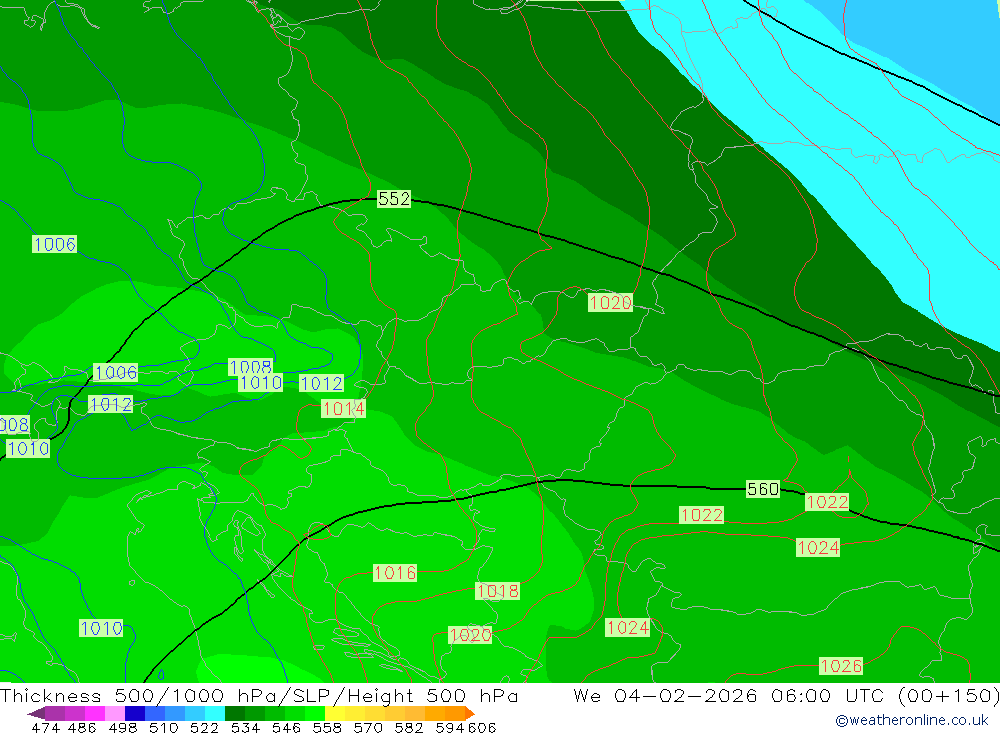Click the forecast date 'We 04-02-2026 06:00 UTC'
Viewport: 1000px width, 733px height.
click(x=730, y=695)
